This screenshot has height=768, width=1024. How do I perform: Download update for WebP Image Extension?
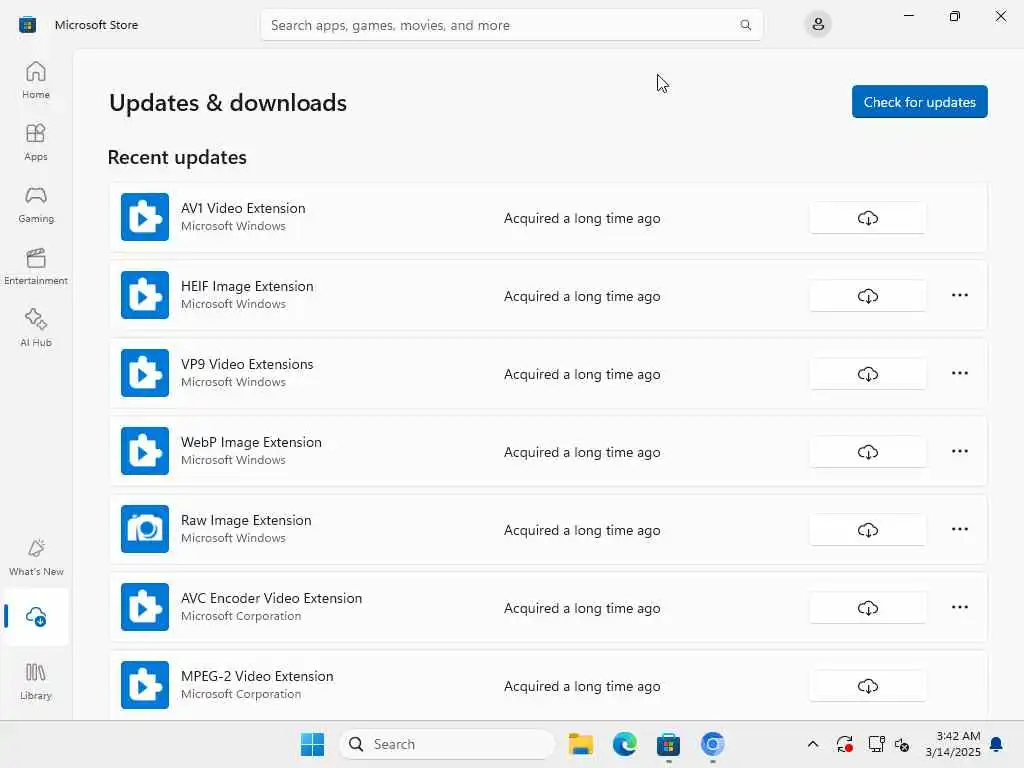coord(867,452)
